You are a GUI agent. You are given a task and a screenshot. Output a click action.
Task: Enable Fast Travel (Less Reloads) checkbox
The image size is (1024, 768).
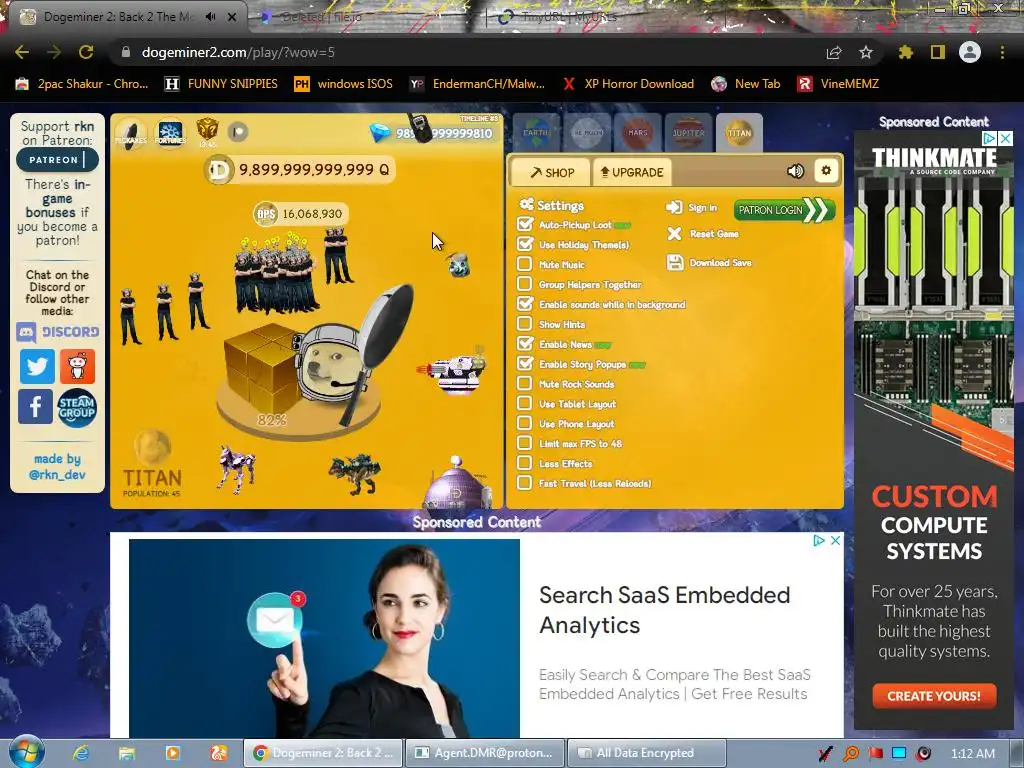point(524,483)
